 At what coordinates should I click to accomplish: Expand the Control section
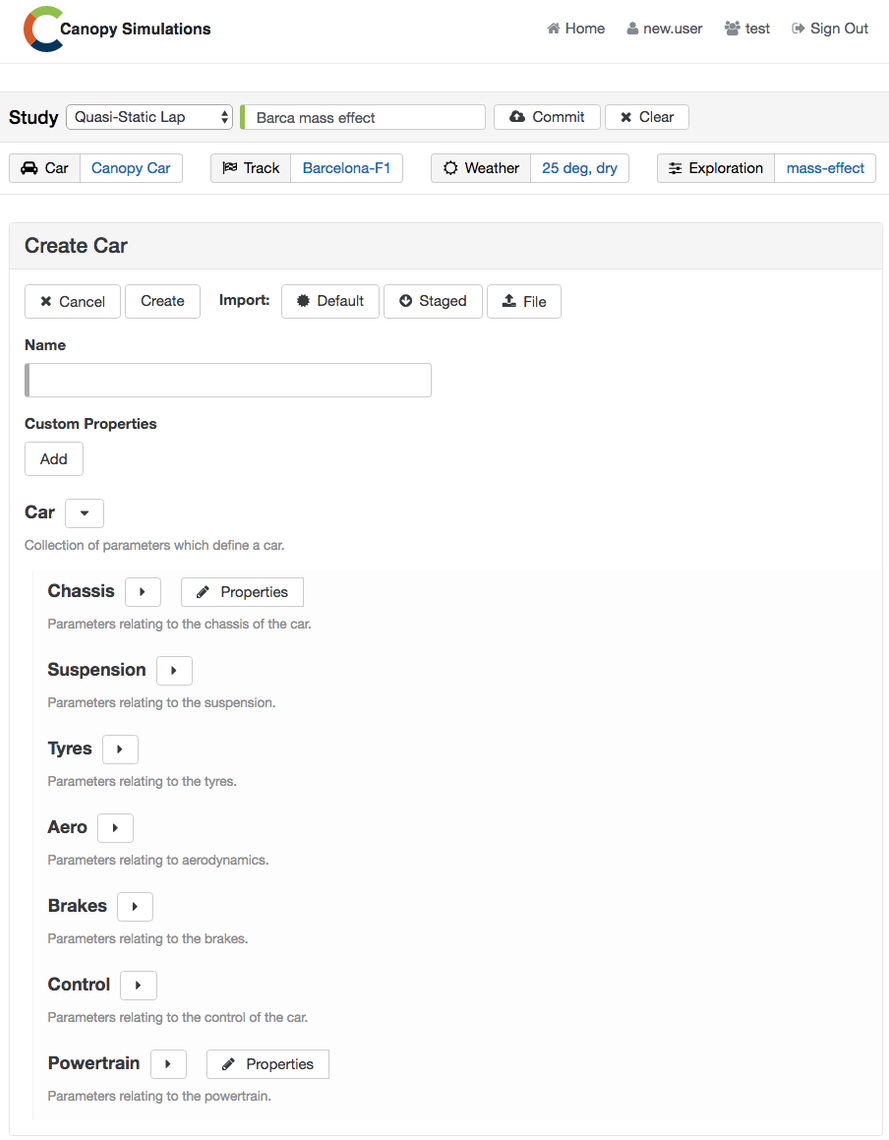click(139, 985)
